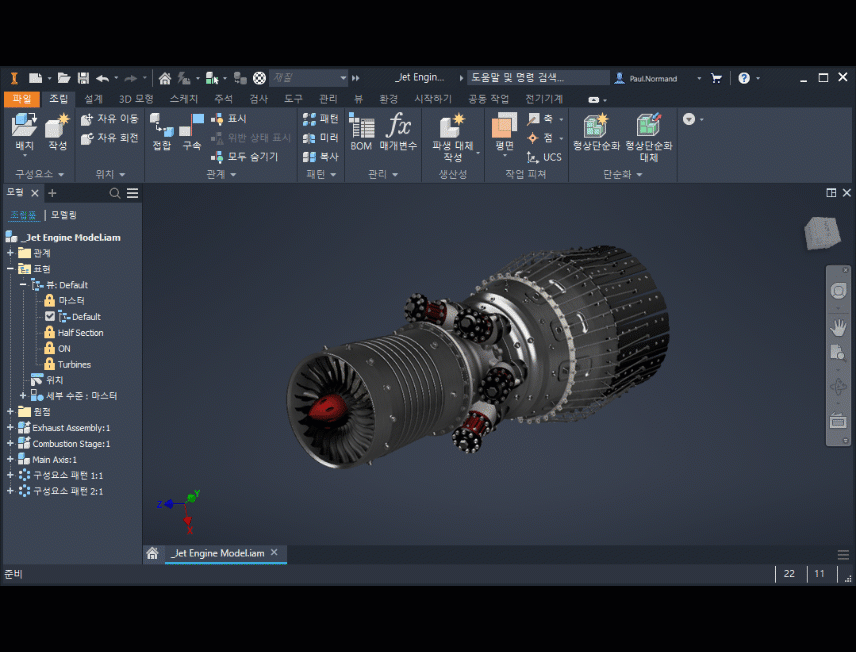Click the 자유 회전 button
Viewport: 856px width, 652px height.
point(110,138)
